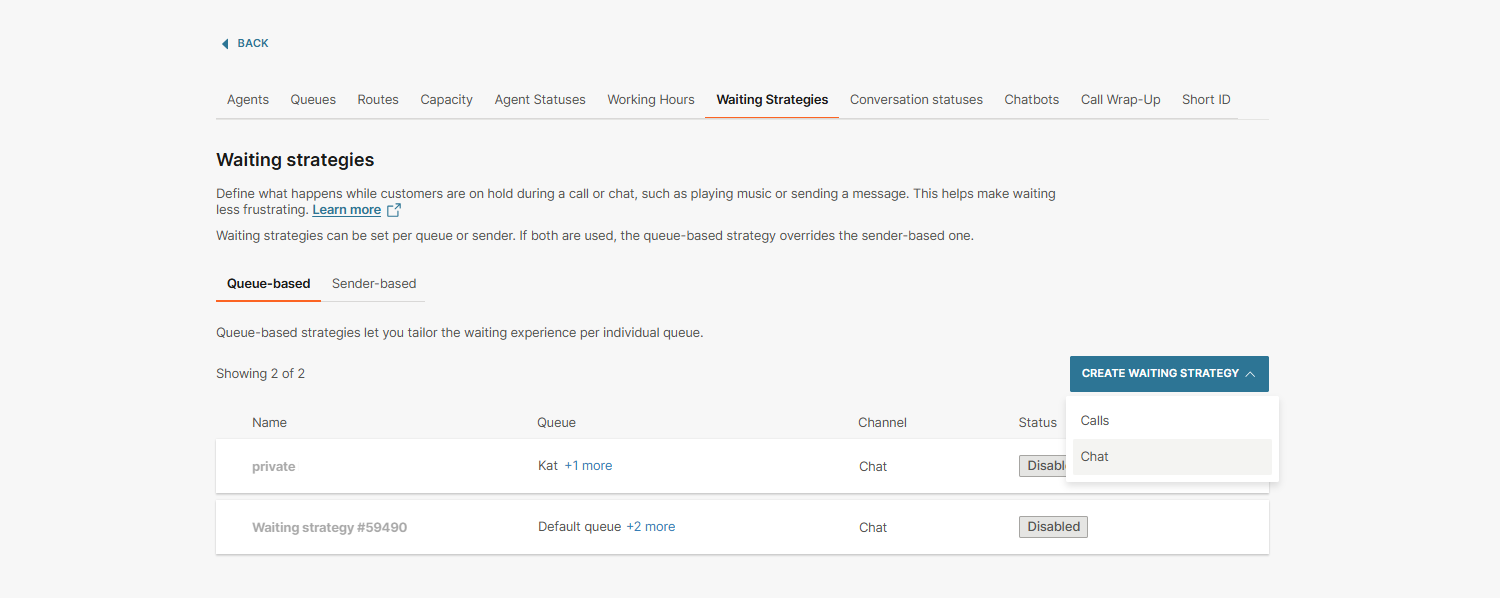The height and width of the screenshot is (598, 1500).
Task: Click the Disabled badge for Waiting strategy #59490
Action: [1054, 527]
